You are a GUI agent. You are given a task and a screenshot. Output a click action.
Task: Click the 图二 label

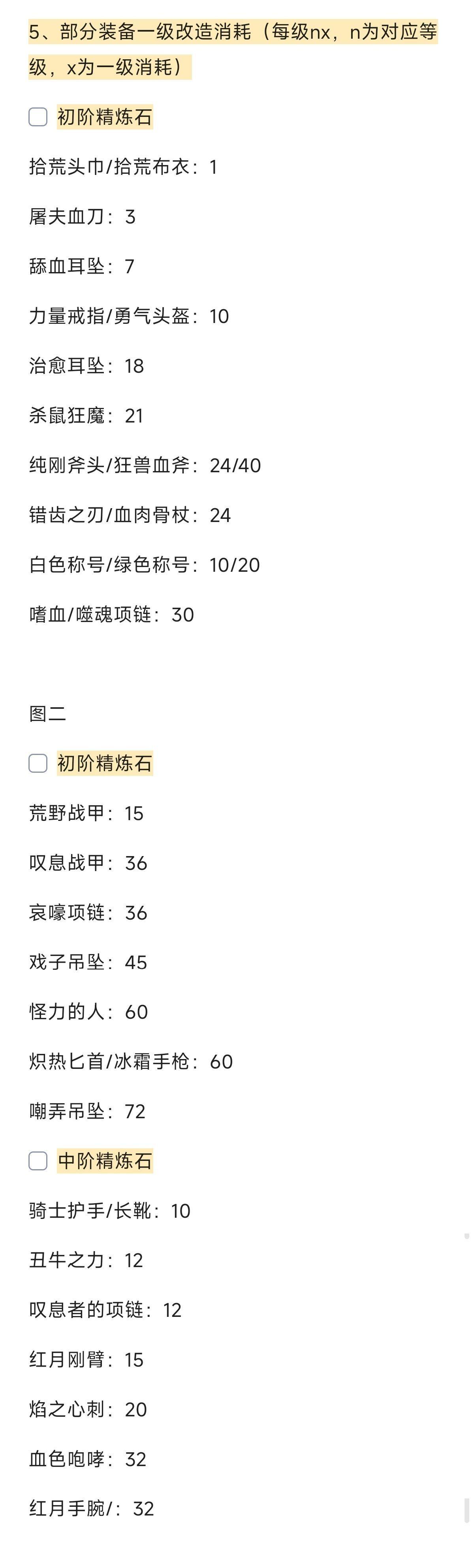pos(47,714)
